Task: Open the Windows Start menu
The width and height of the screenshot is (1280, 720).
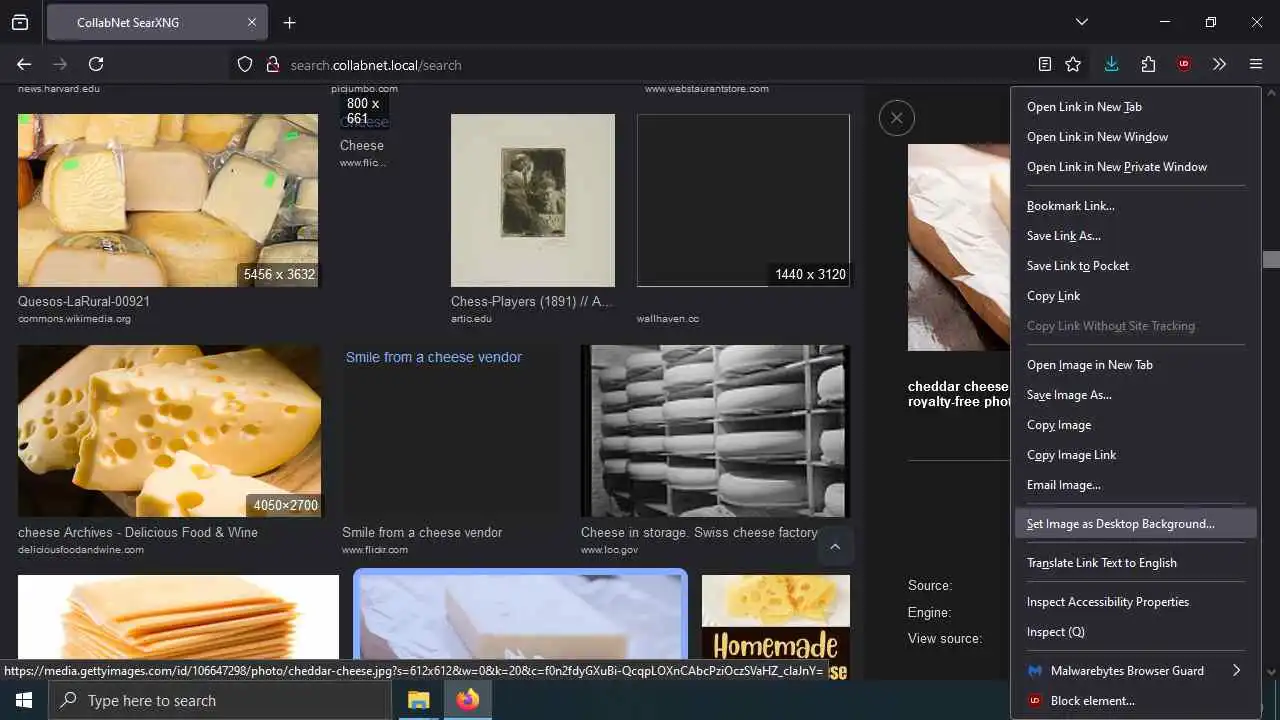Action: pos(24,700)
